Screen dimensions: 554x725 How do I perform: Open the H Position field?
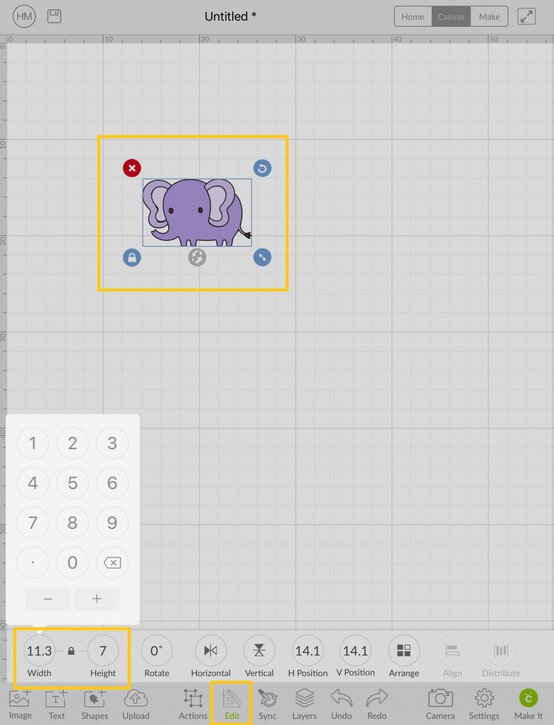pos(308,651)
